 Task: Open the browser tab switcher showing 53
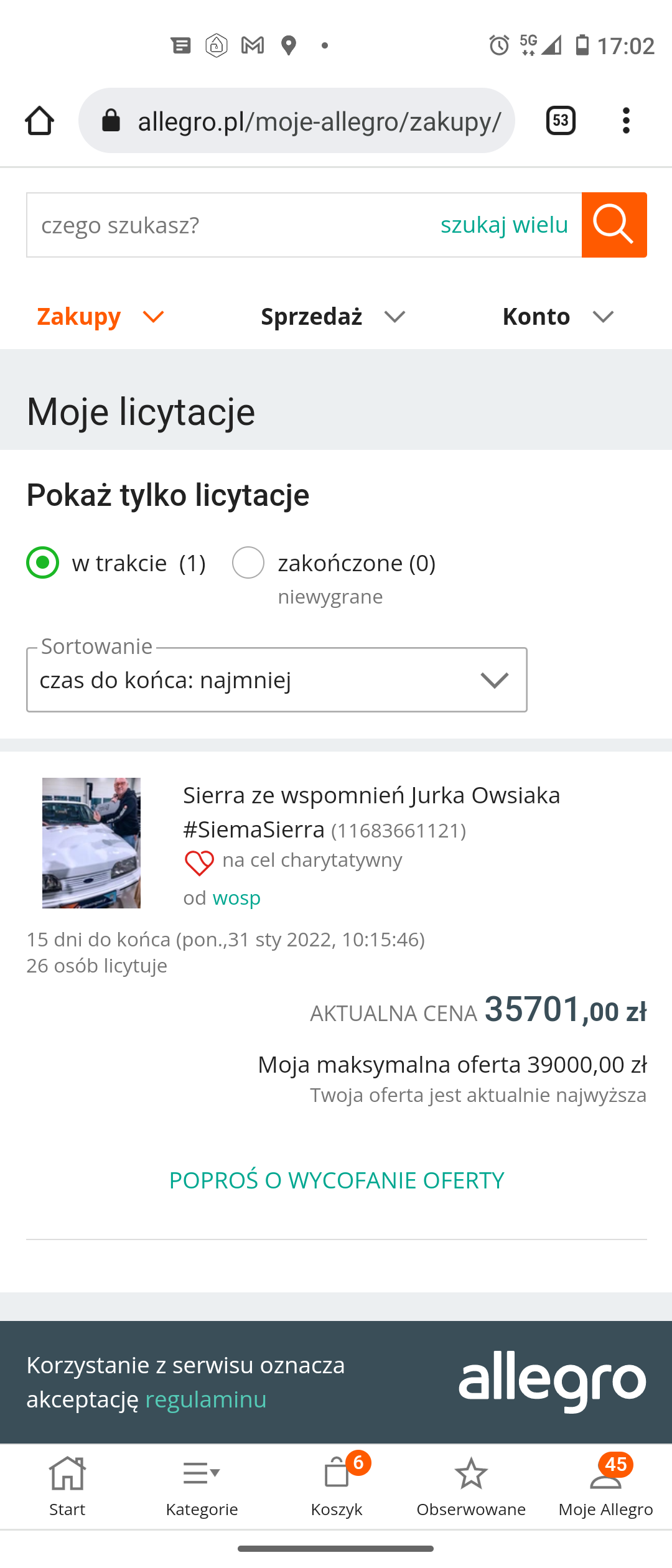pyautogui.click(x=561, y=121)
